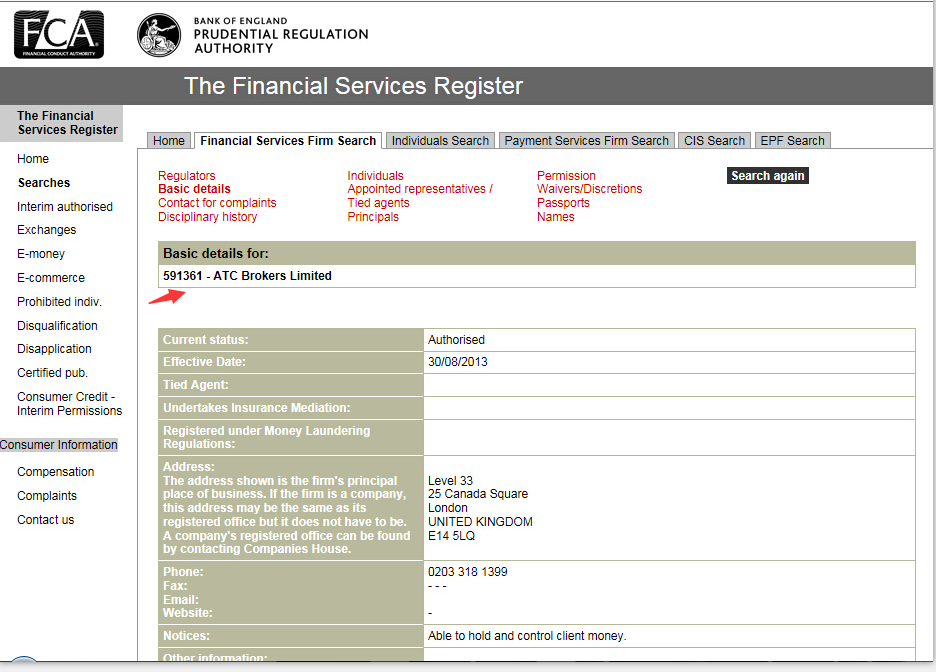Click firm name 591361 - ATC Brokers Limited

(x=247, y=276)
